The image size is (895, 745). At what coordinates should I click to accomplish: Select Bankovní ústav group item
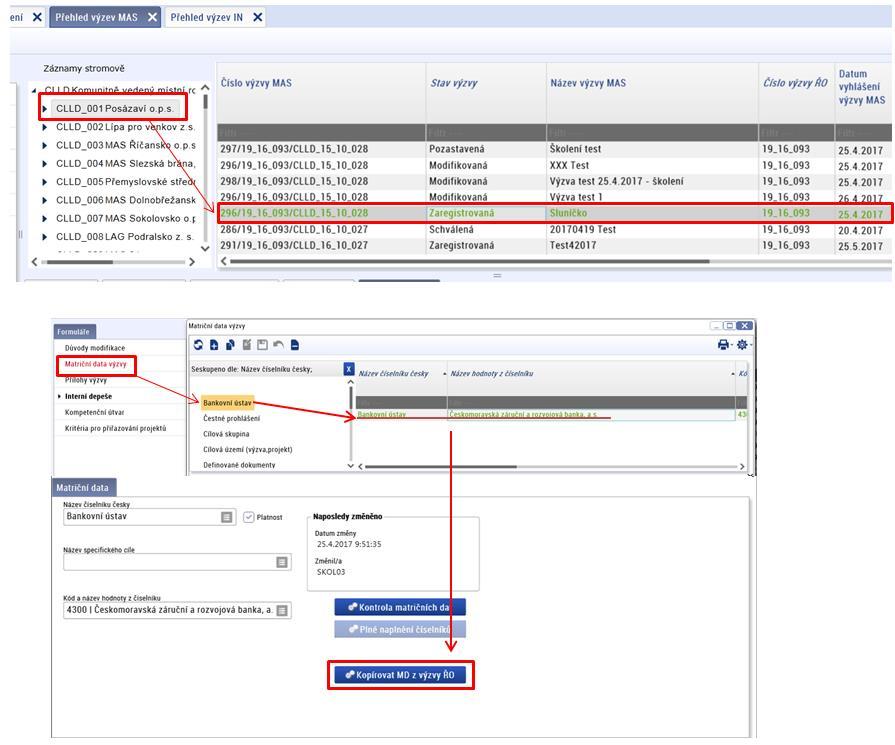pos(227,402)
